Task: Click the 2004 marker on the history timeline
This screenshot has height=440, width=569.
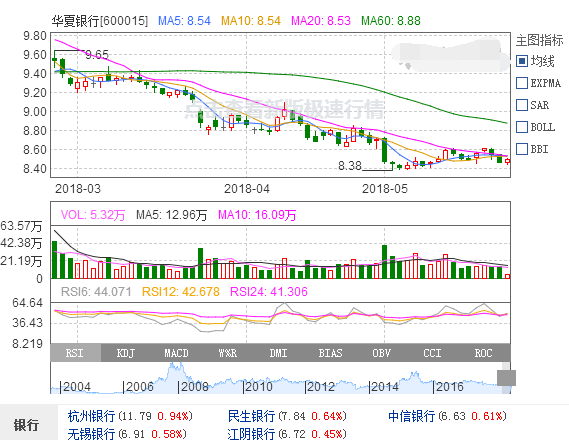Action: coord(75,387)
